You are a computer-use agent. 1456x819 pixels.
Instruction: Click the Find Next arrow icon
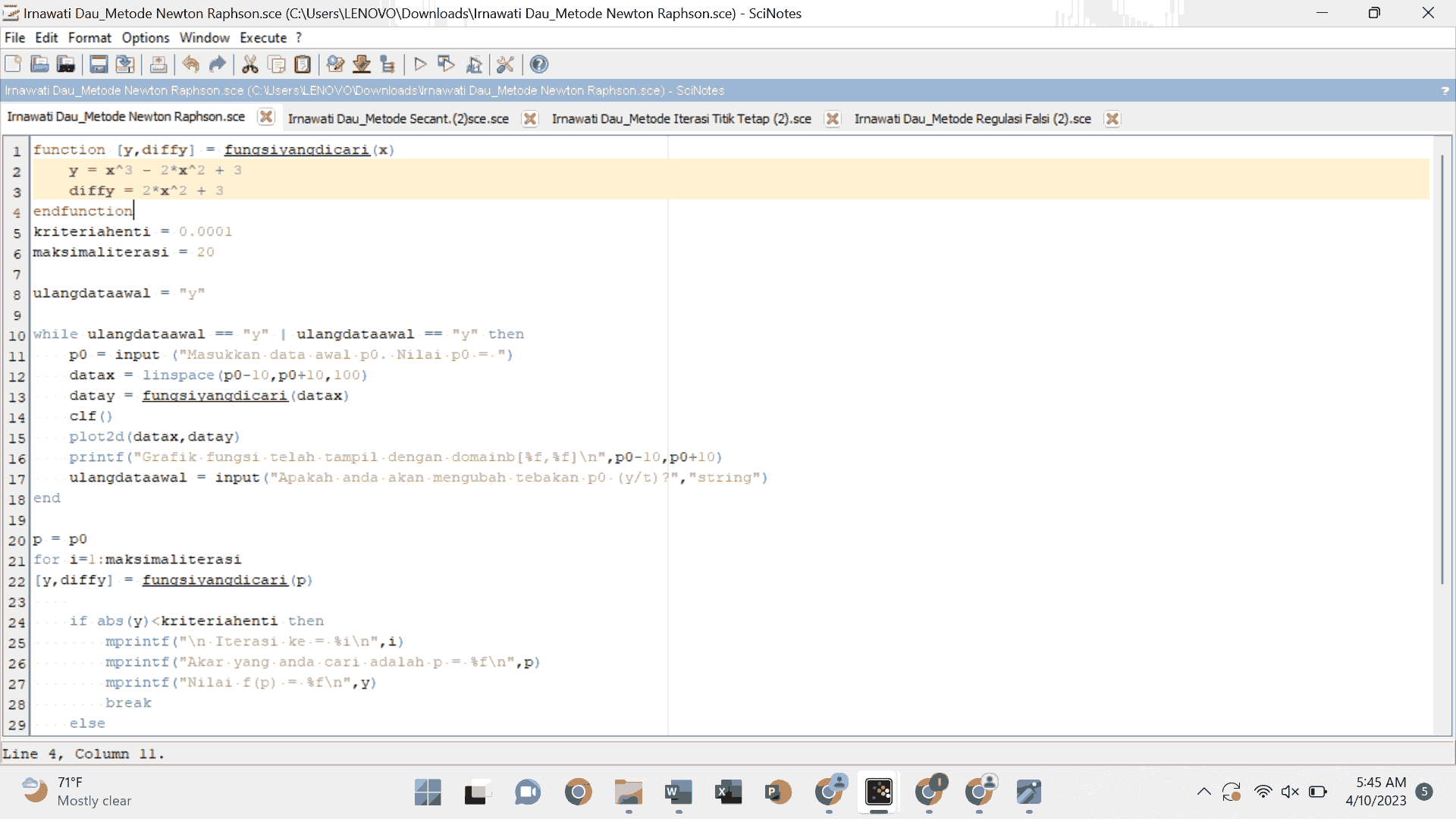[x=362, y=64]
